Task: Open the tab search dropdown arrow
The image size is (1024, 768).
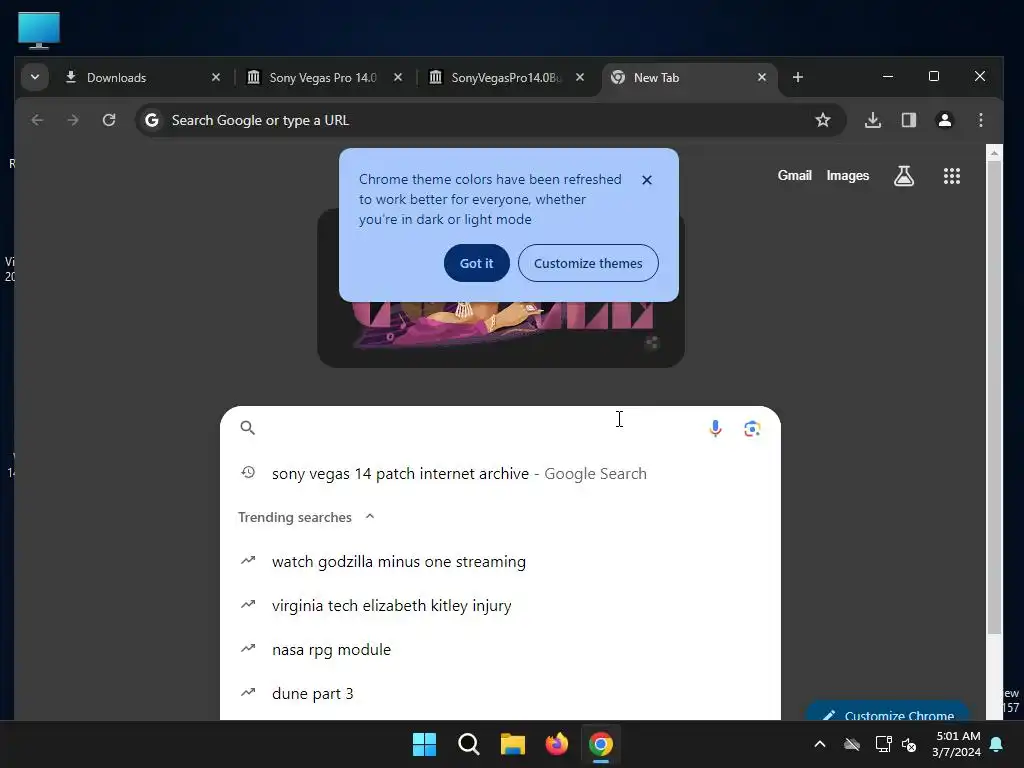Action: (x=35, y=77)
